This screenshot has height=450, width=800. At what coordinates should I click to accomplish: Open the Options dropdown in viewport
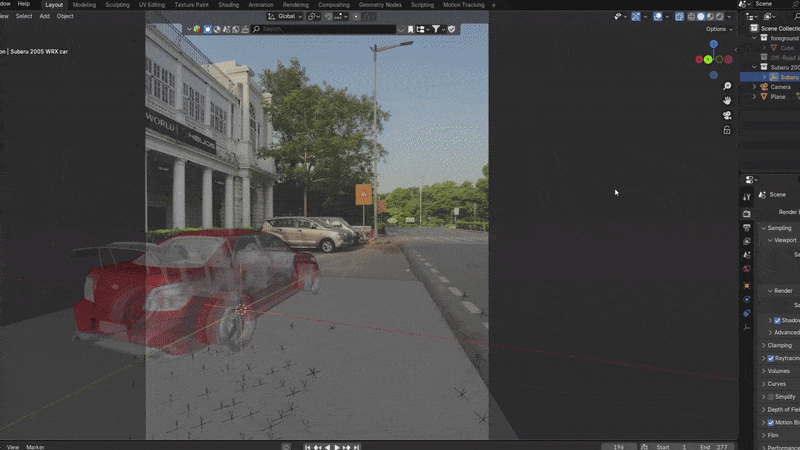(719, 29)
